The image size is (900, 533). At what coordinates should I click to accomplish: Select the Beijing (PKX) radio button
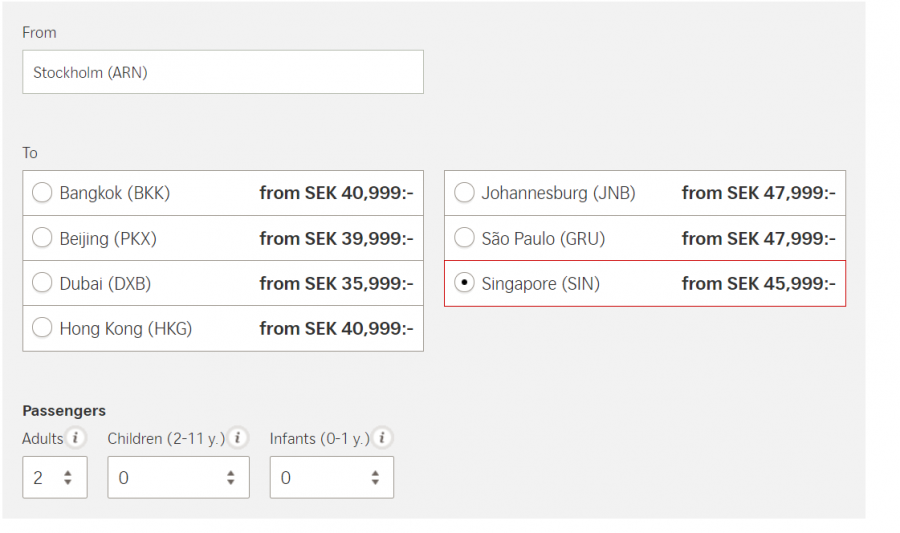coord(42,238)
